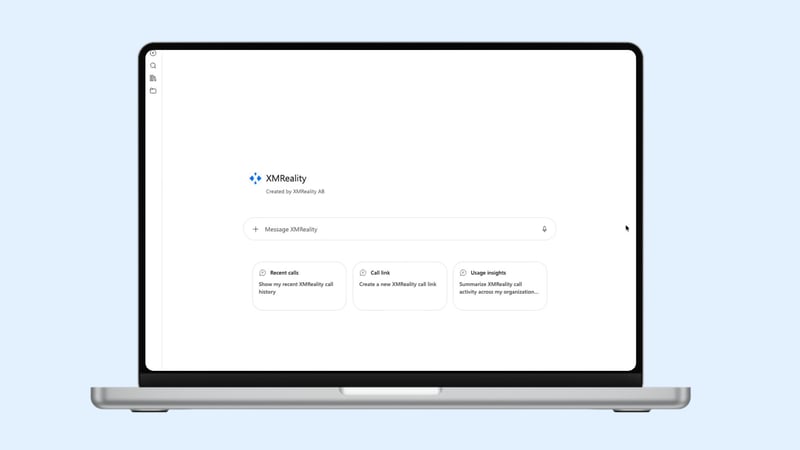Click the XMReality title heading
Screen dimensions: 800x450
[x=286, y=178]
